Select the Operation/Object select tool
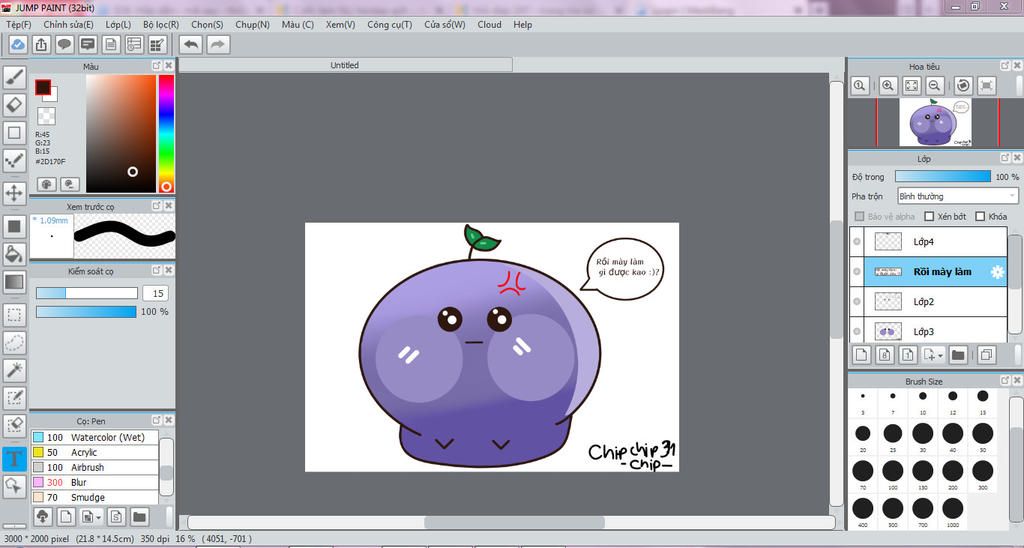Viewport: 1024px width, 548px height. (x=14, y=486)
